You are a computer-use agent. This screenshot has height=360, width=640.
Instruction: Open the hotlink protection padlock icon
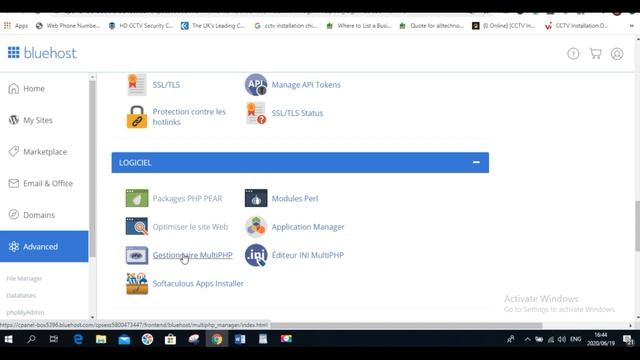pos(137,117)
